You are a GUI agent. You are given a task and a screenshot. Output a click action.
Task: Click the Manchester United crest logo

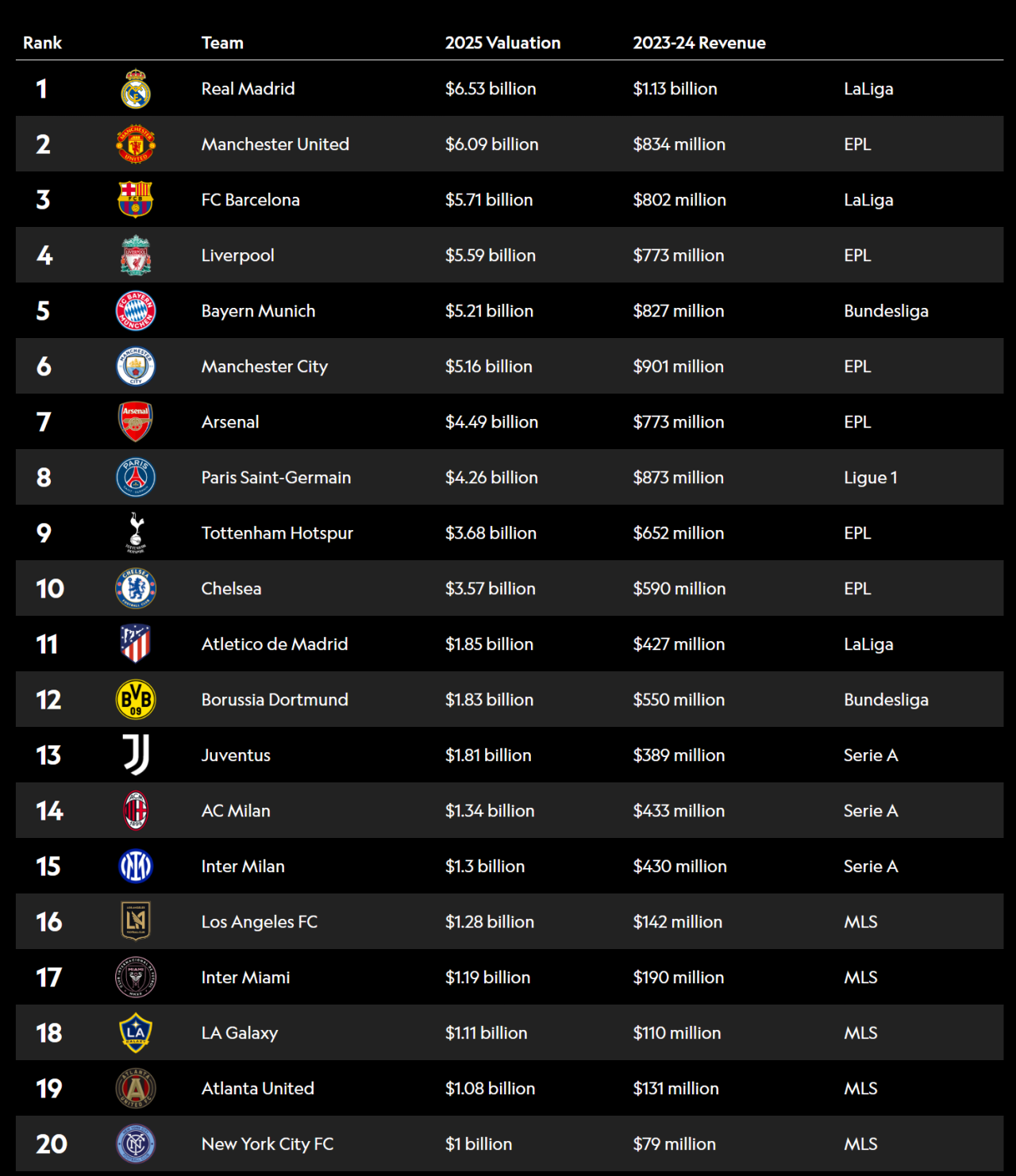click(x=136, y=144)
